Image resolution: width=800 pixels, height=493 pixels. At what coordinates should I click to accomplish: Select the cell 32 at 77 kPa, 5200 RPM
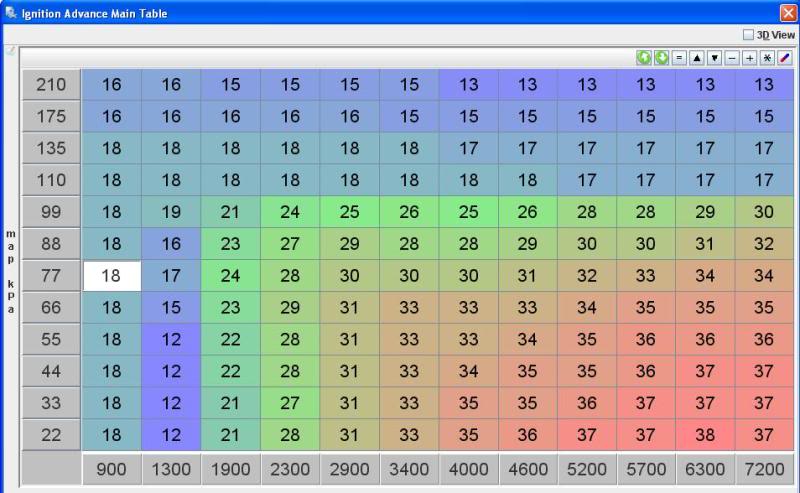(x=587, y=276)
